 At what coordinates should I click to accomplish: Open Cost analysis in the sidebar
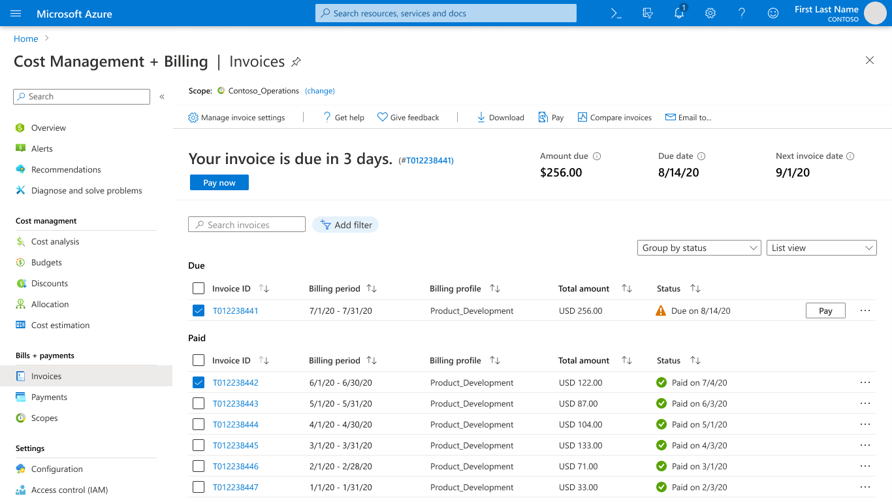tap(55, 241)
